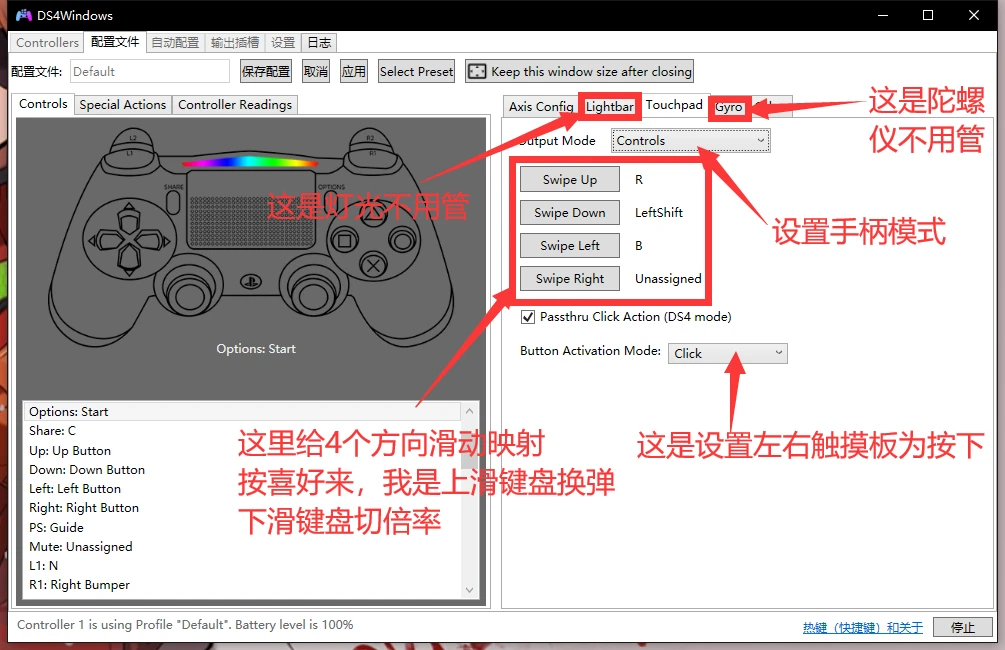Click the 取消 button
Viewport: 1005px width, 650px height.
[316, 71]
